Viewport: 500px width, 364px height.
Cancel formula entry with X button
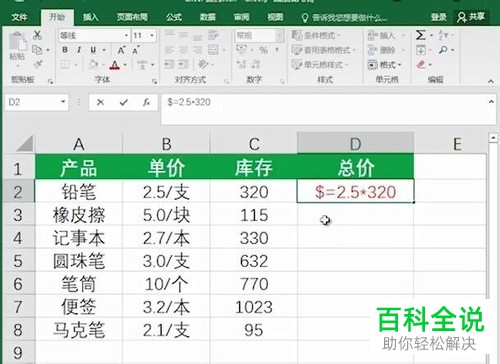point(100,102)
